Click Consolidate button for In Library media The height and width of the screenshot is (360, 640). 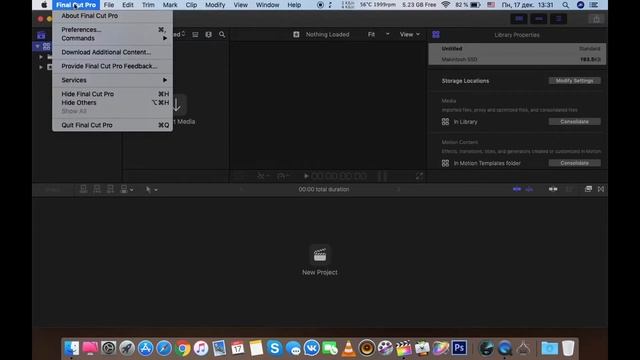tap(574, 122)
